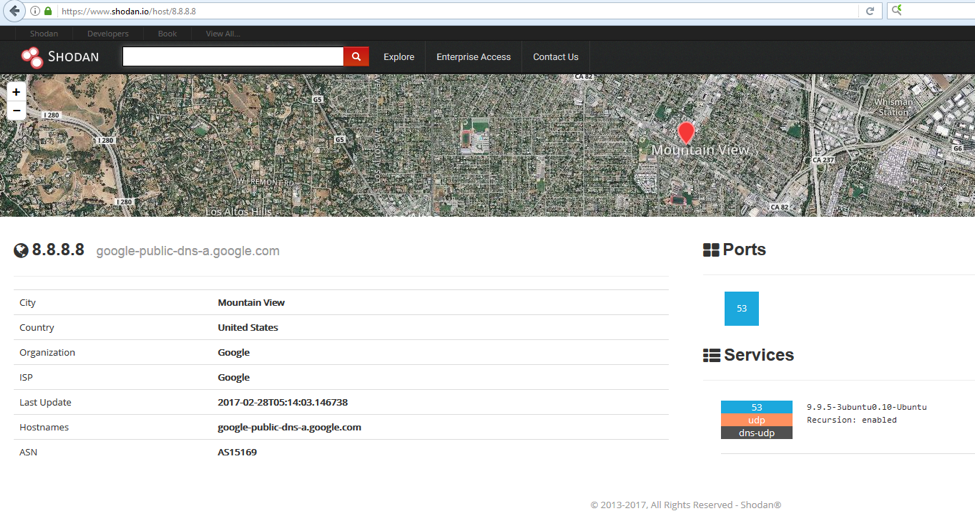Click the Organization value Google

click(x=233, y=352)
